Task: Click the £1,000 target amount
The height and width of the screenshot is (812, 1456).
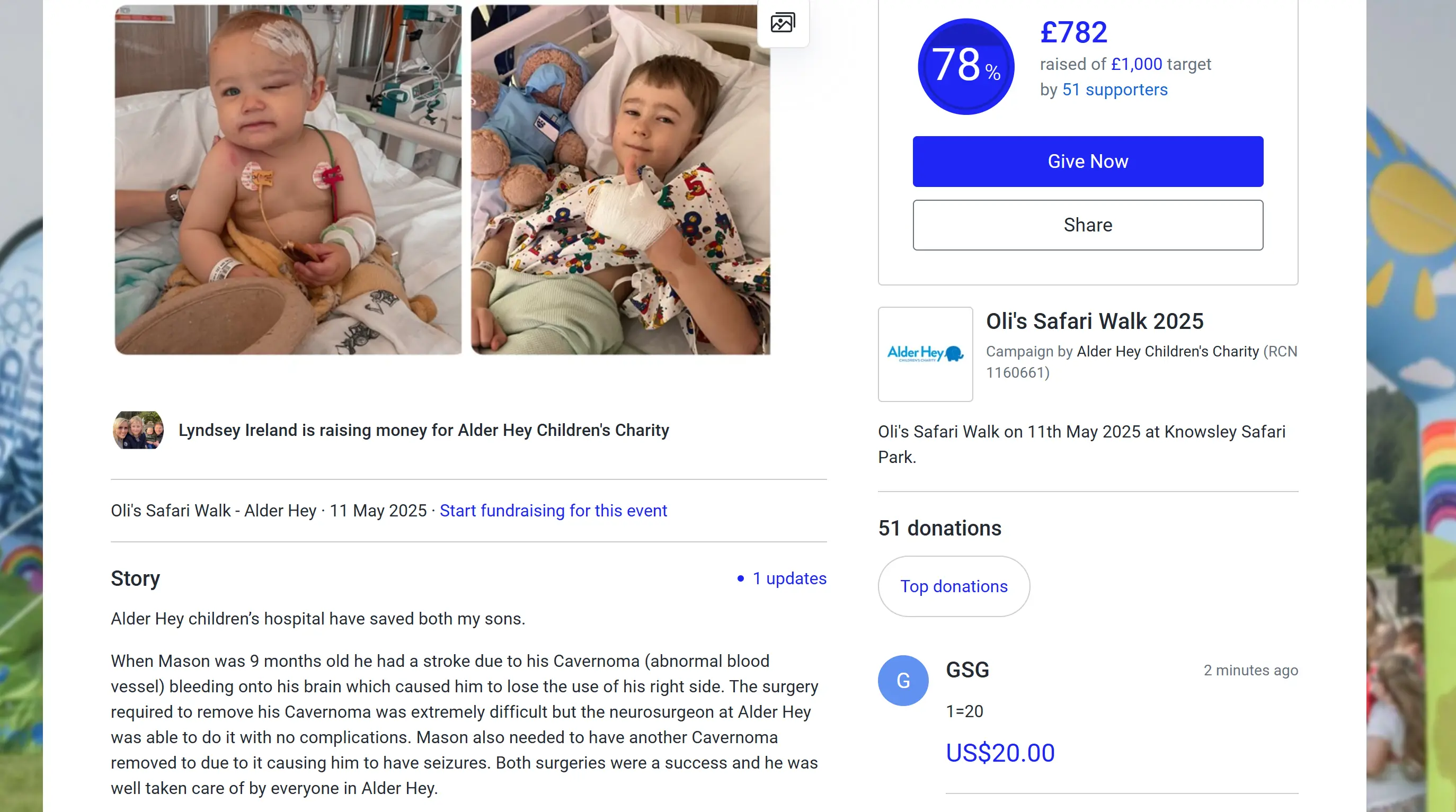Action: click(x=1136, y=64)
